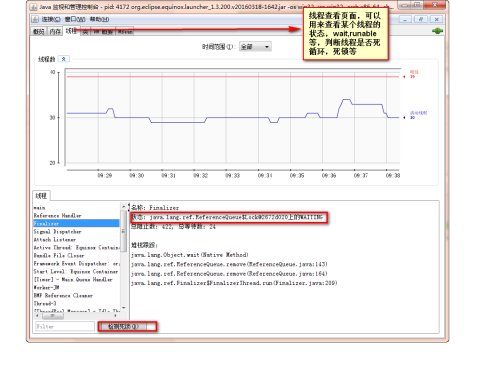Click the 状态 thread state WAITING line
The image size is (500, 373).
(227, 217)
